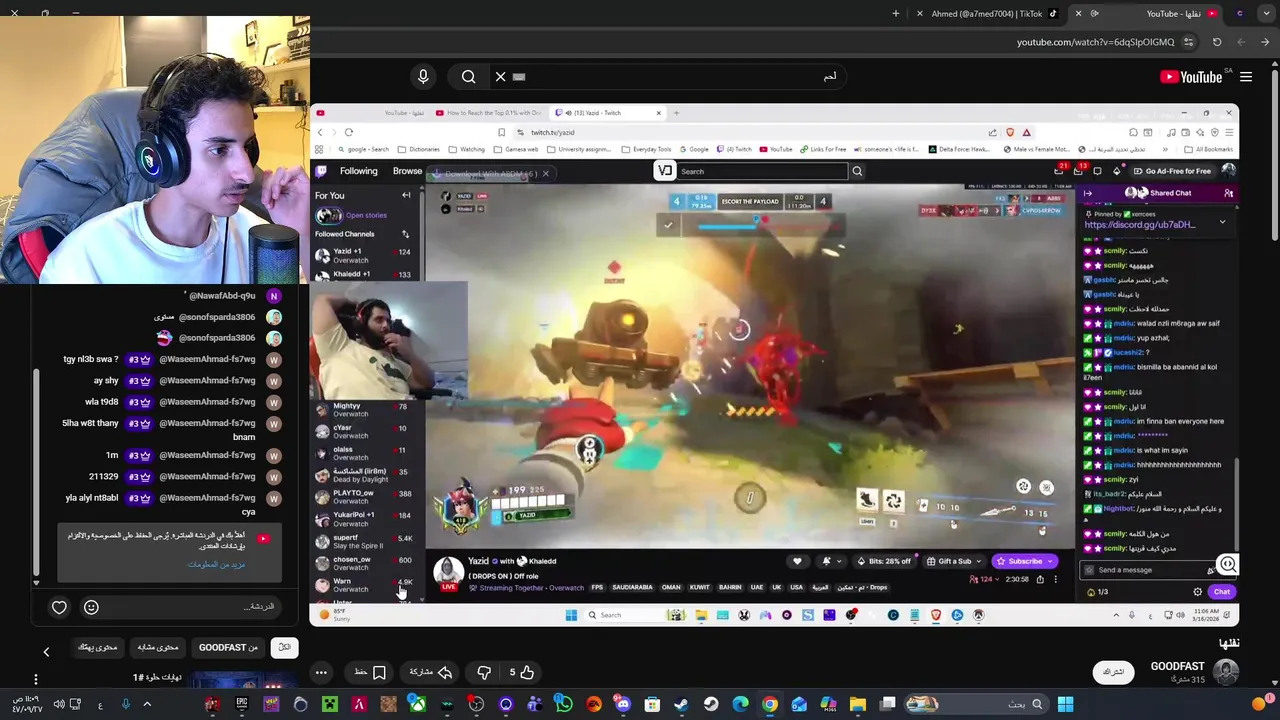
Task: Click the 'tgy nl3b swa ?' chat message
Action: coord(91,359)
